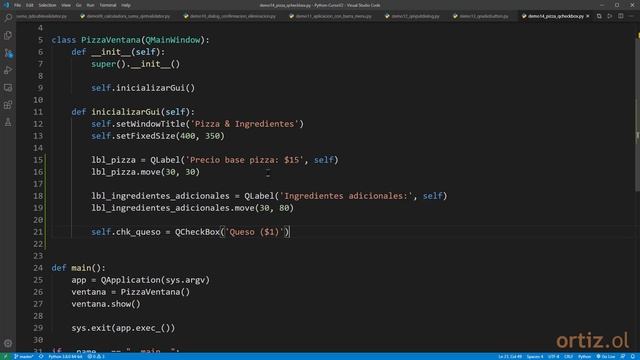This screenshot has width=640, height=360.
Task: Switch to the demo11 aplicacion tab
Action: coord(333,16)
